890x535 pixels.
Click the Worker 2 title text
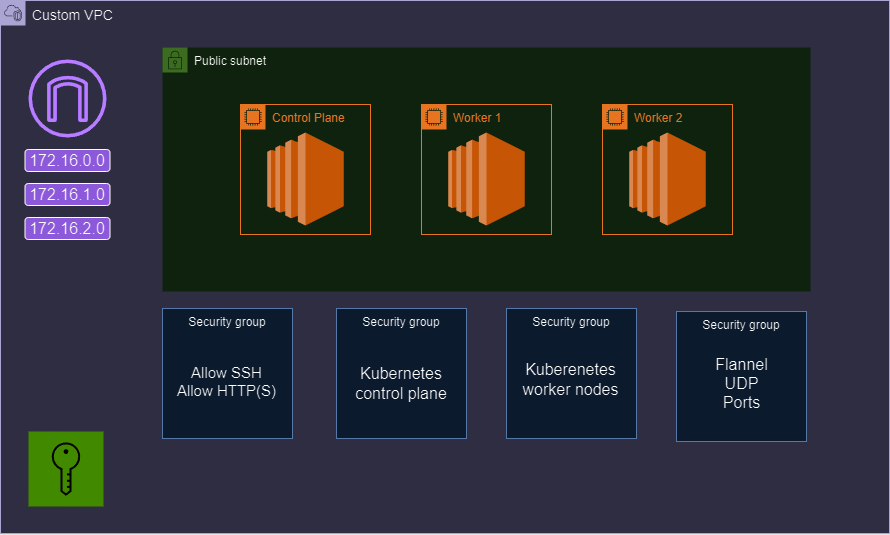click(658, 117)
